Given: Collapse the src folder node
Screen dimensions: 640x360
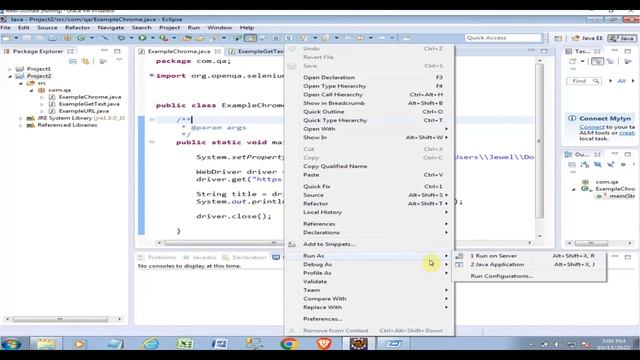Looking at the screenshot, I should 21,83.
